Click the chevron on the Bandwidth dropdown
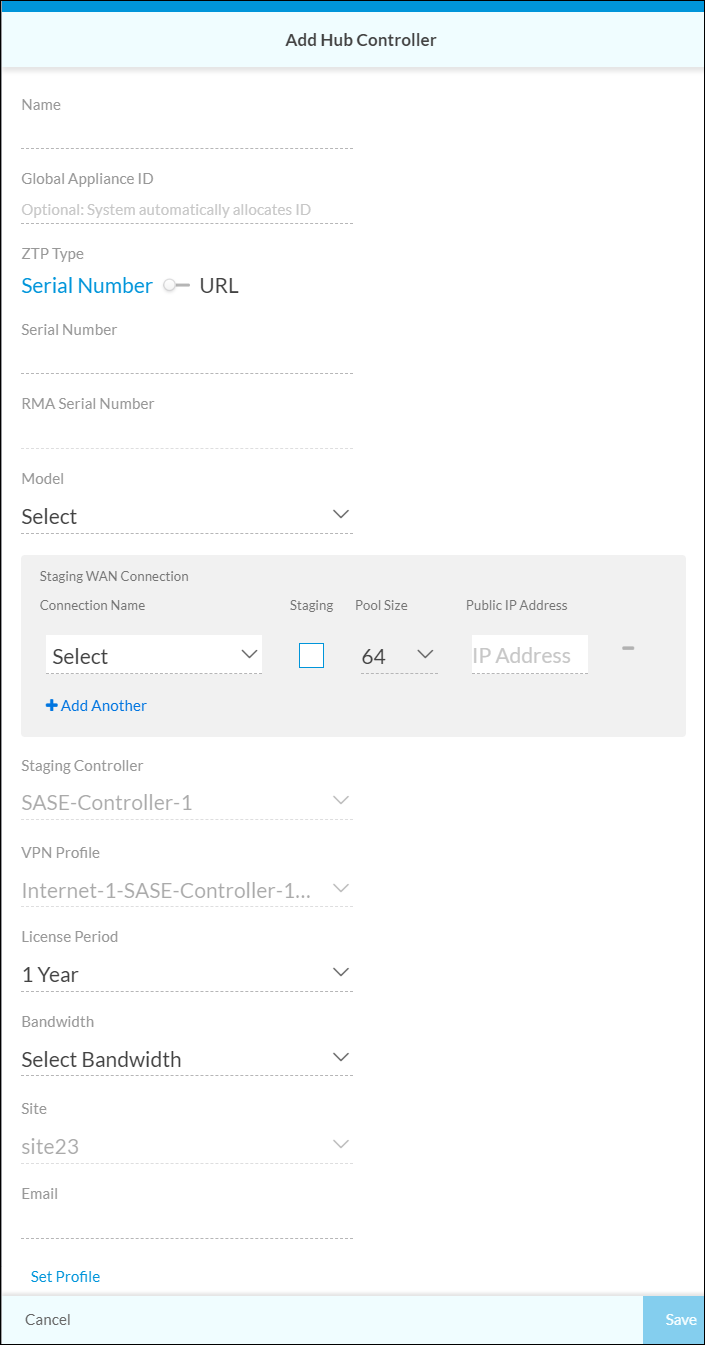705x1345 pixels. coord(340,1057)
